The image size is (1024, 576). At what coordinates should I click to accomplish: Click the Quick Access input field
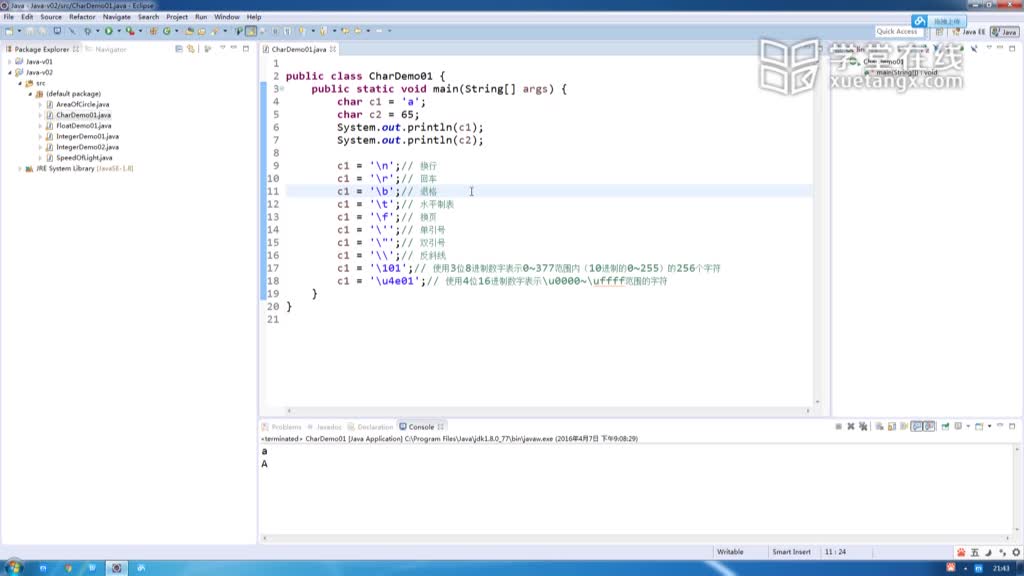point(897,31)
